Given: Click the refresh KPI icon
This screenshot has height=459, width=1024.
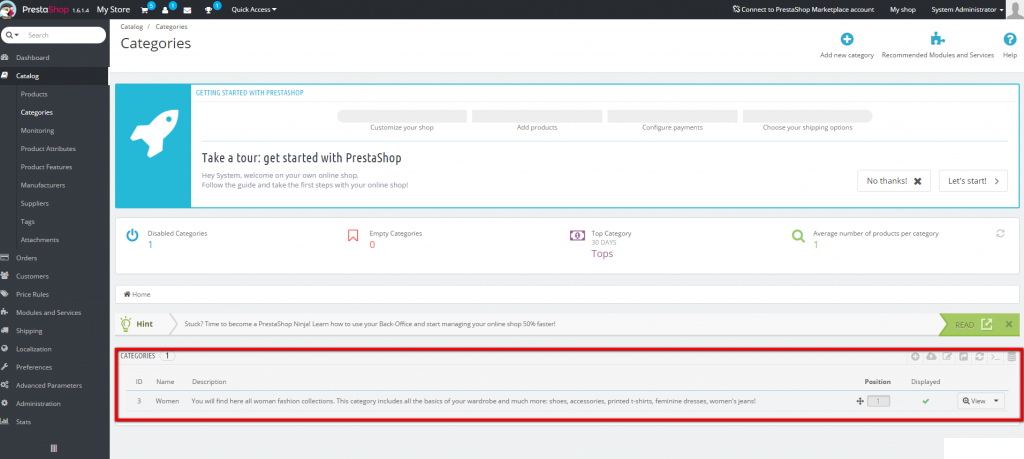Looking at the screenshot, I should [1000, 233].
